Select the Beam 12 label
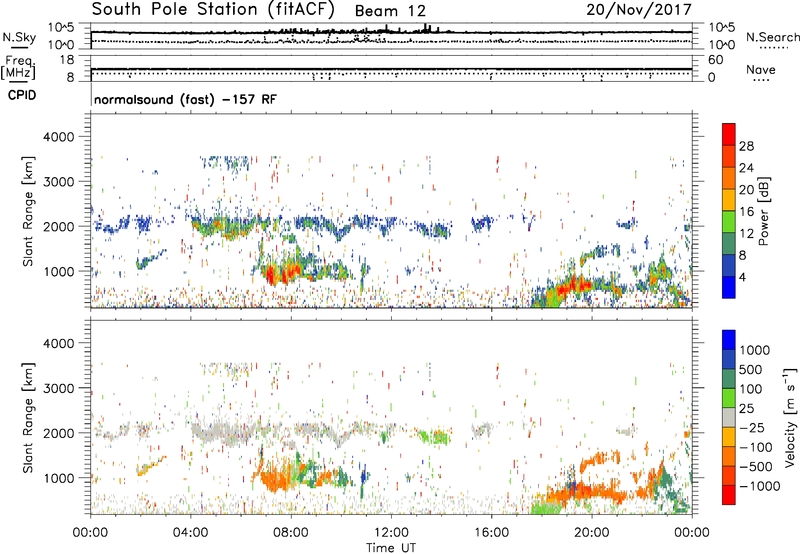 click(390, 11)
